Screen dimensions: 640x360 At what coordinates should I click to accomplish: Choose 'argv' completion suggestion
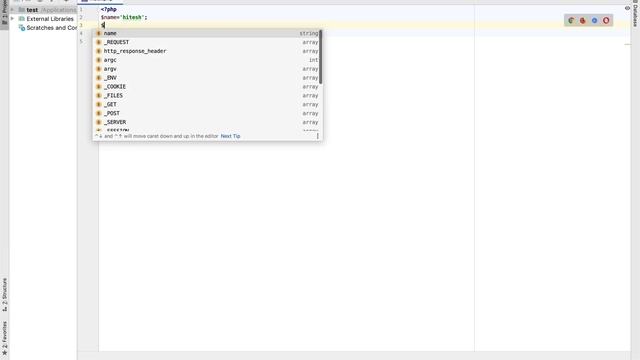point(207,69)
